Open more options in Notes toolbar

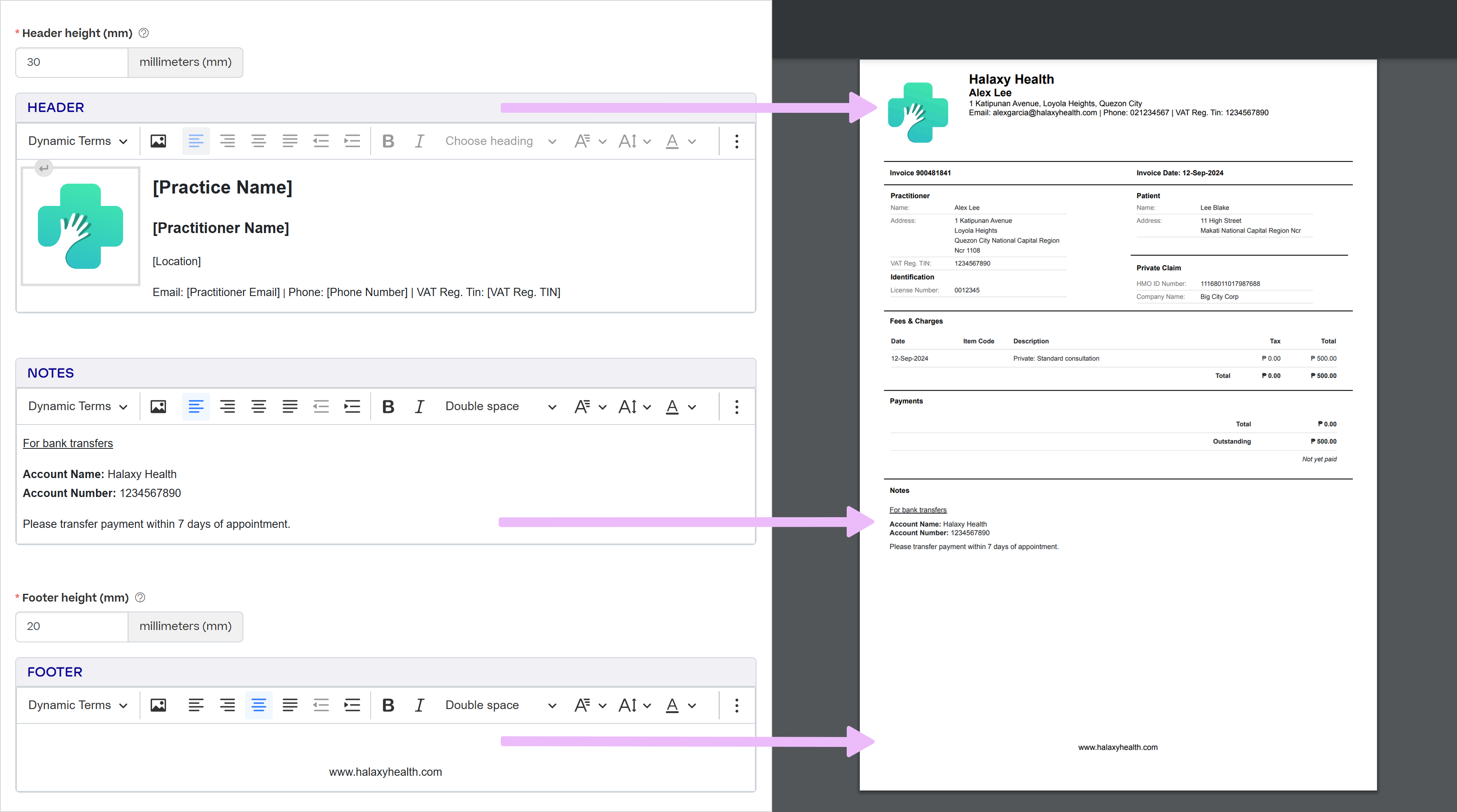click(x=736, y=406)
